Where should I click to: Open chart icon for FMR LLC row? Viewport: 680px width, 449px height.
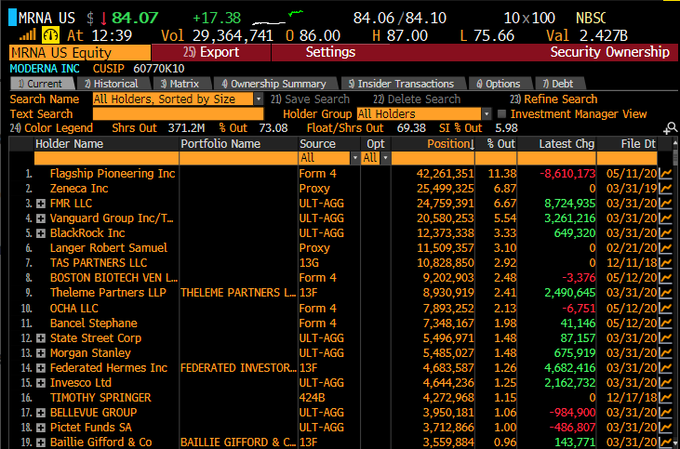point(665,203)
